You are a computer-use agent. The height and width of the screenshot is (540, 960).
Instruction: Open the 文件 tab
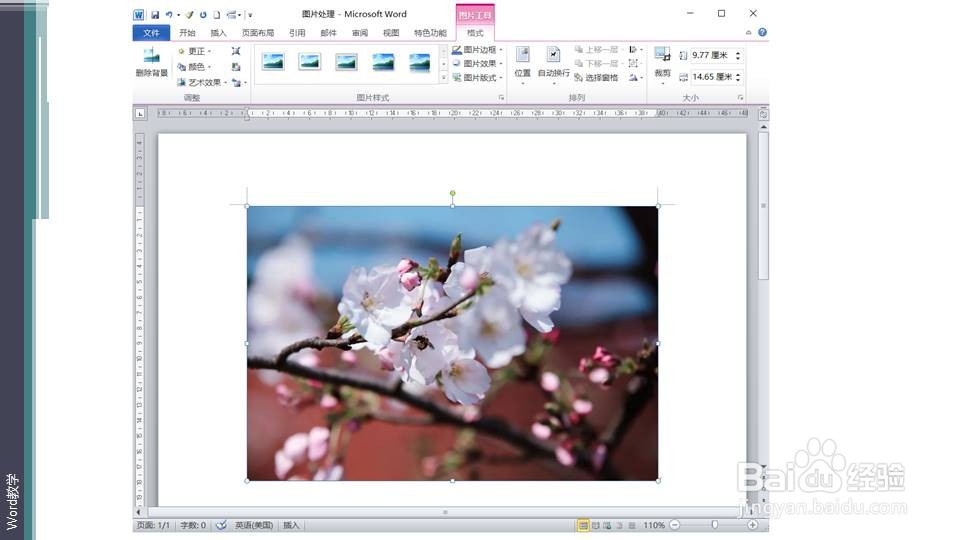point(151,33)
